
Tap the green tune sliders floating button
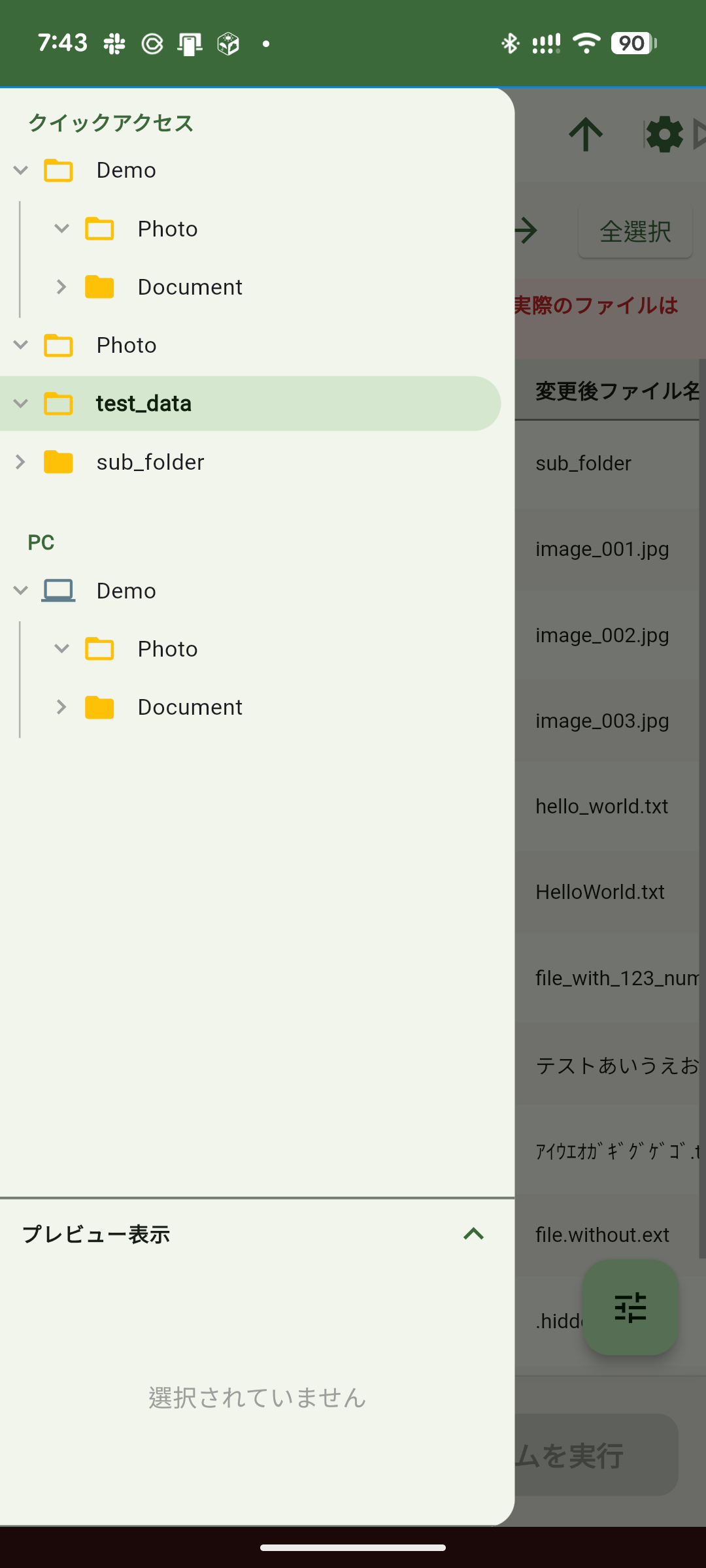pyautogui.click(x=630, y=1307)
